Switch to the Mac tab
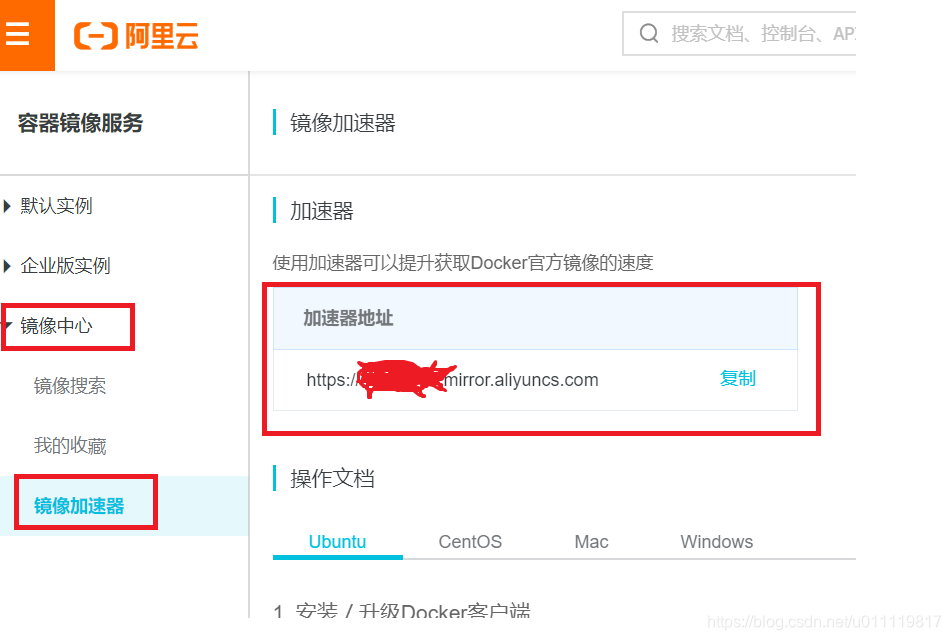951x640 pixels. pyautogui.click(x=591, y=542)
